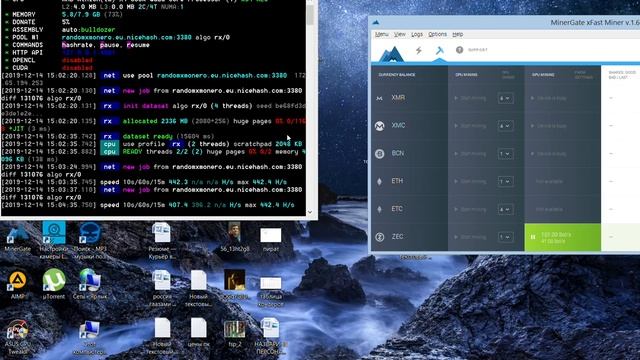Screen dimensions: 640x360
Task: Pause ZEC GPU mining in green cell
Action: click(533, 237)
